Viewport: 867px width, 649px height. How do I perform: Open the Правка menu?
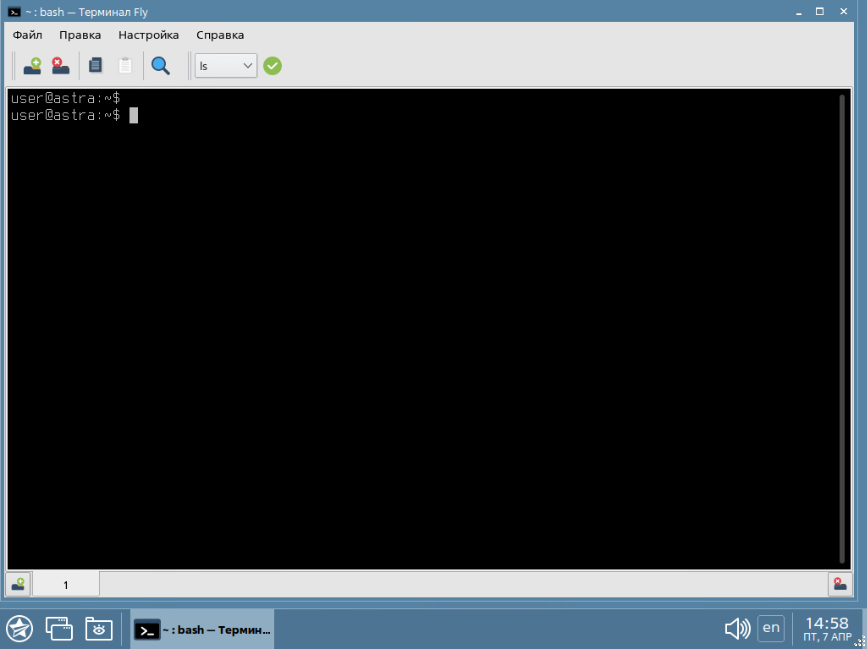click(x=80, y=35)
